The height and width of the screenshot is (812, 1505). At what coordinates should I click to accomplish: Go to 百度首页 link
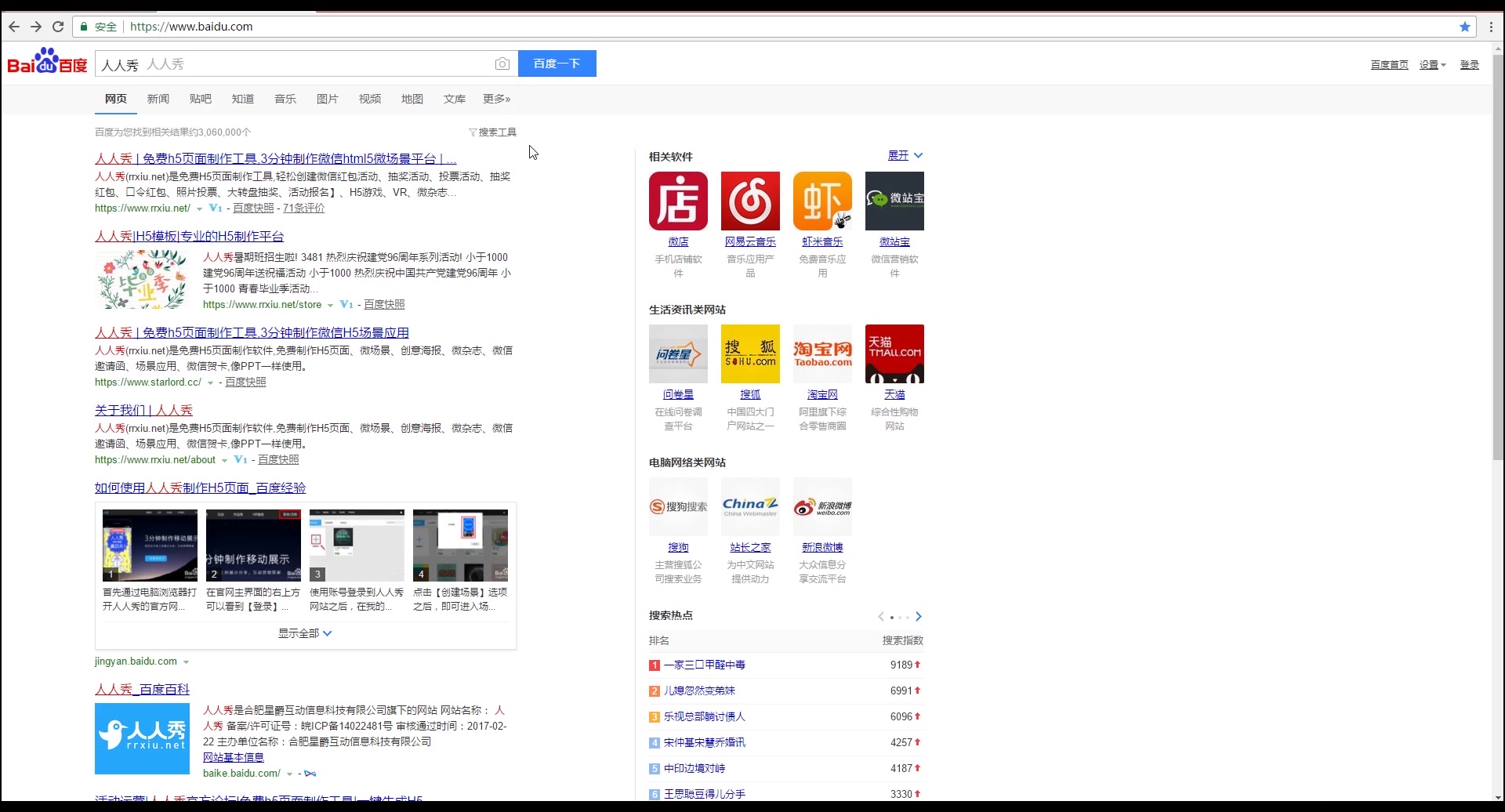(1389, 65)
